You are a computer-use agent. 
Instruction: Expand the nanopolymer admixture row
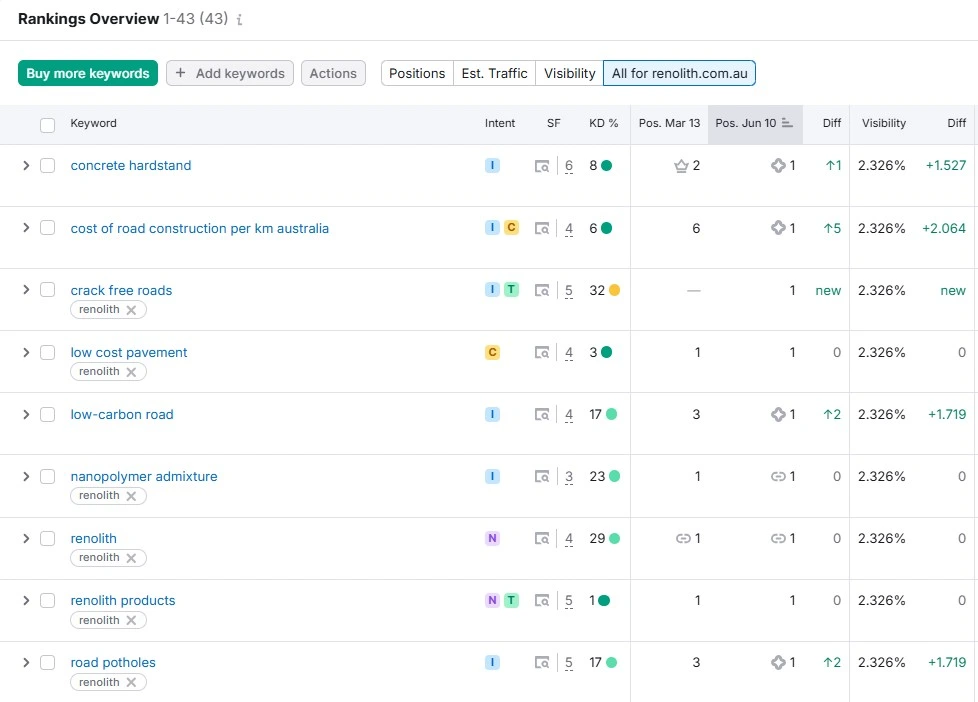26,476
